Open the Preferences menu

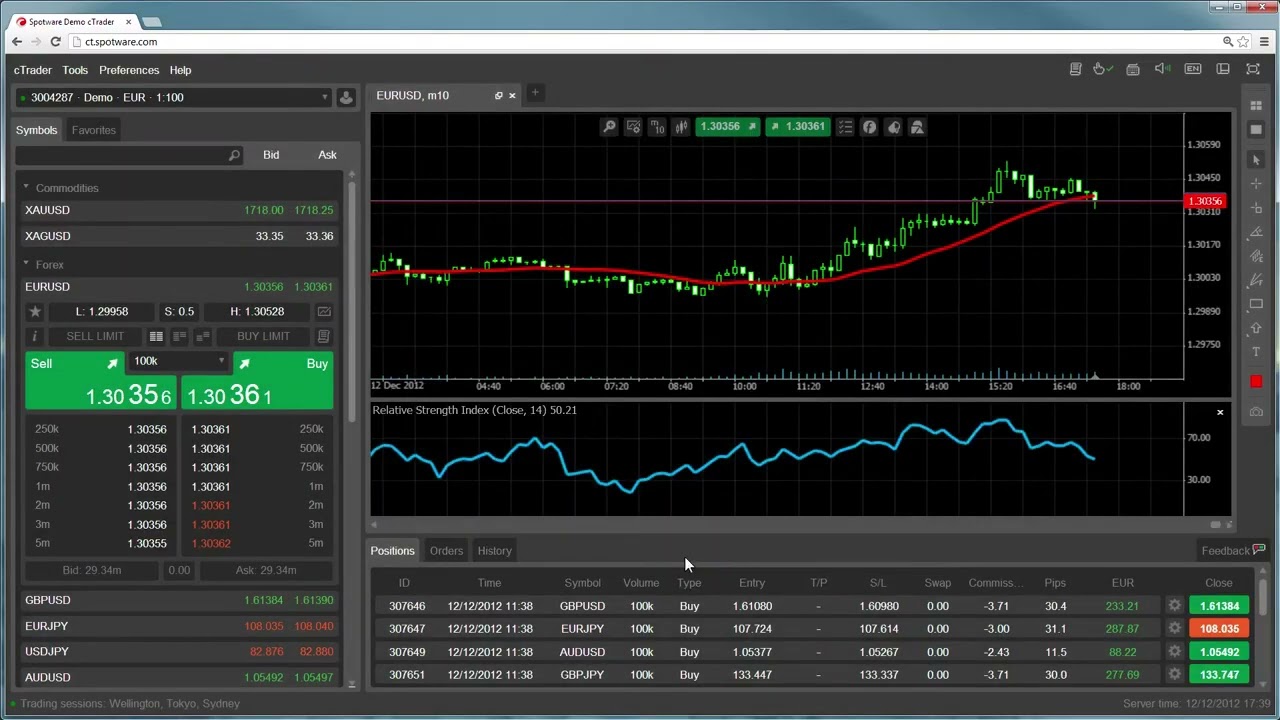pos(129,70)
